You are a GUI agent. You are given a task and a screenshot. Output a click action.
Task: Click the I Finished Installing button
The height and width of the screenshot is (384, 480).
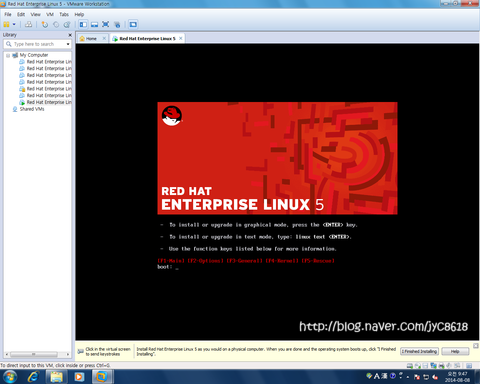[419, 351]
